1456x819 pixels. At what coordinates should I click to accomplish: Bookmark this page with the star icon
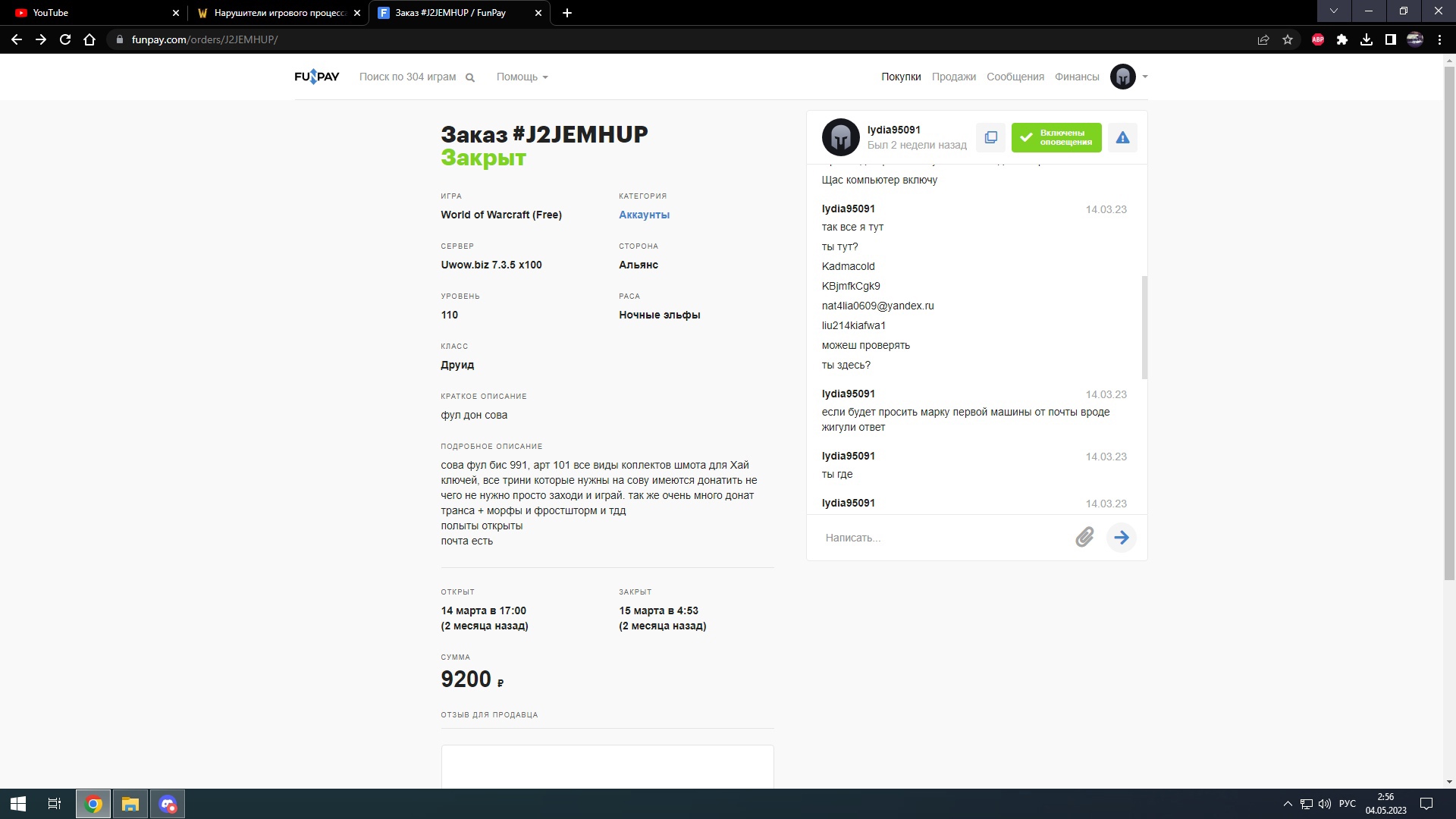[1288, 39]
